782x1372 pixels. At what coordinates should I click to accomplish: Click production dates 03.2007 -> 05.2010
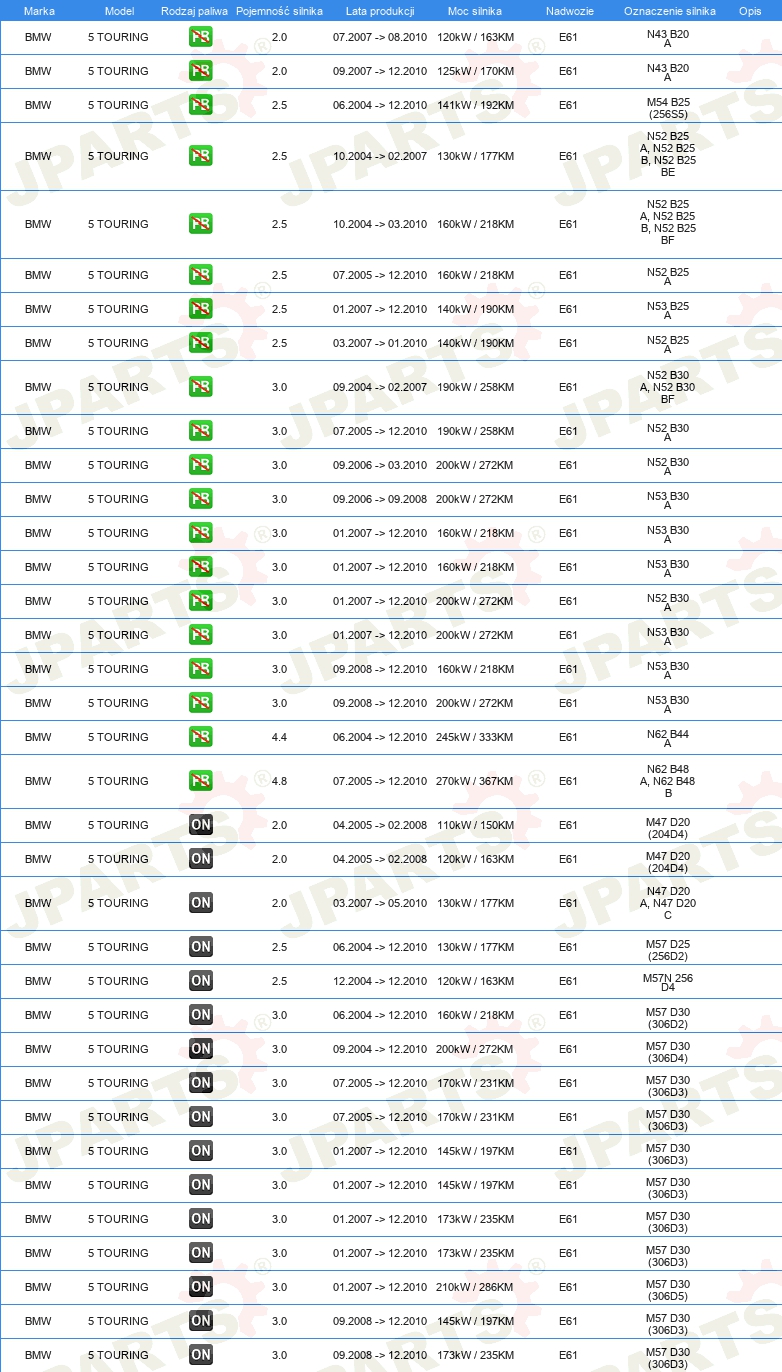380,903
